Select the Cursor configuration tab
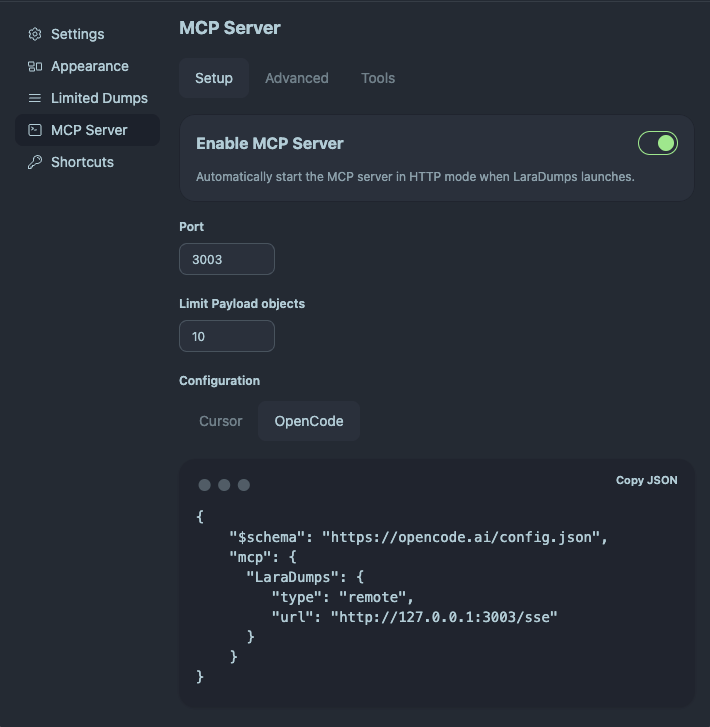The height and width of the screenshot is (727, 710). pos(221,421)
